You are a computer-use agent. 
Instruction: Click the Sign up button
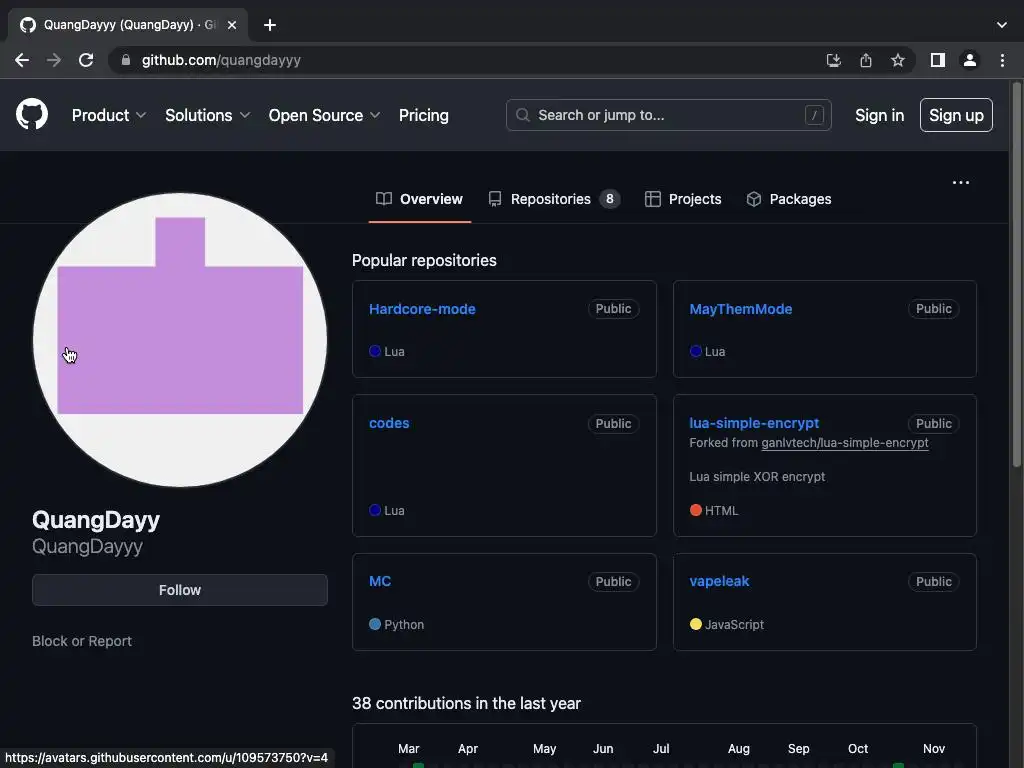[x=956, y=115]
